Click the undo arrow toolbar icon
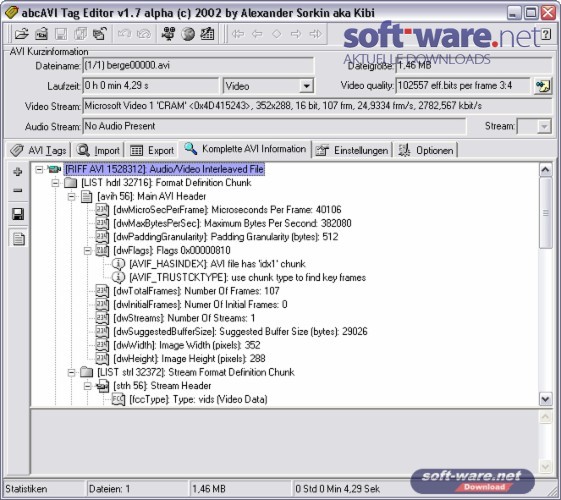Screen dimensions: 561x500 (x=124, y=34)
